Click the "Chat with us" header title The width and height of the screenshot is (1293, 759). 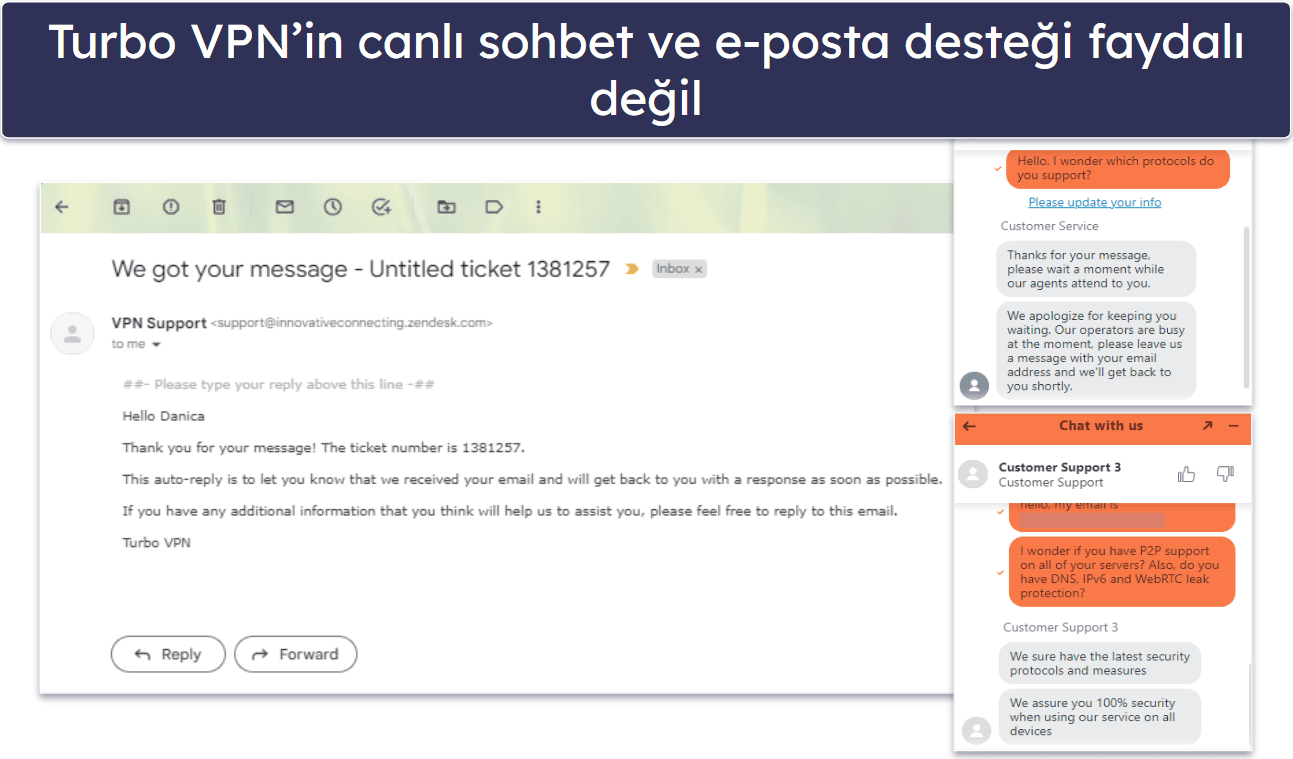[x=1101, y=426]
